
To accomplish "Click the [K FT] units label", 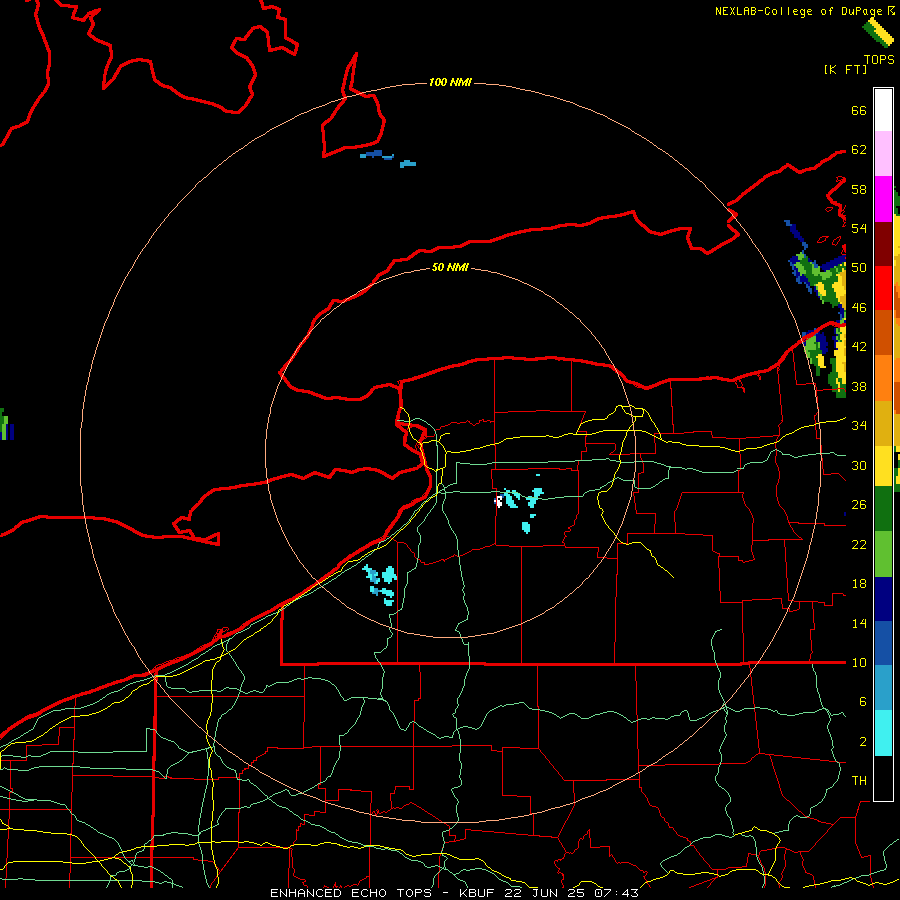I will tap(845, 69).
